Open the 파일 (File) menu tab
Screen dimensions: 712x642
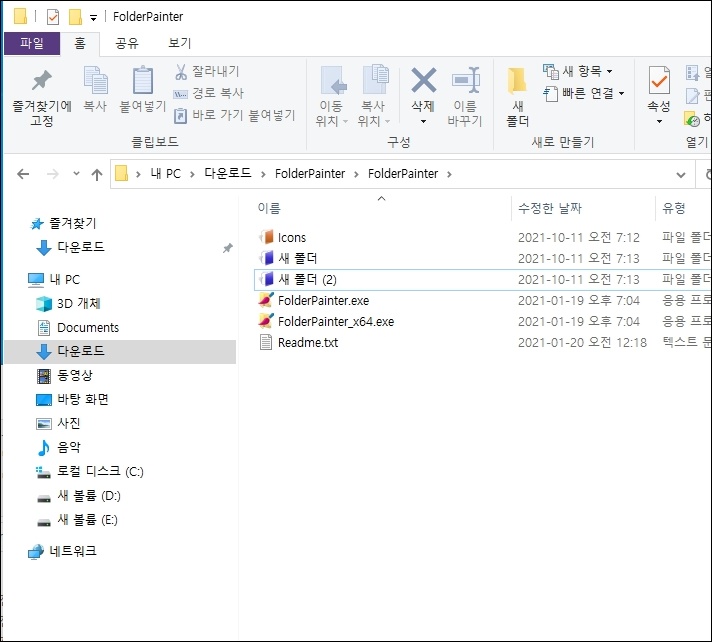32,44
